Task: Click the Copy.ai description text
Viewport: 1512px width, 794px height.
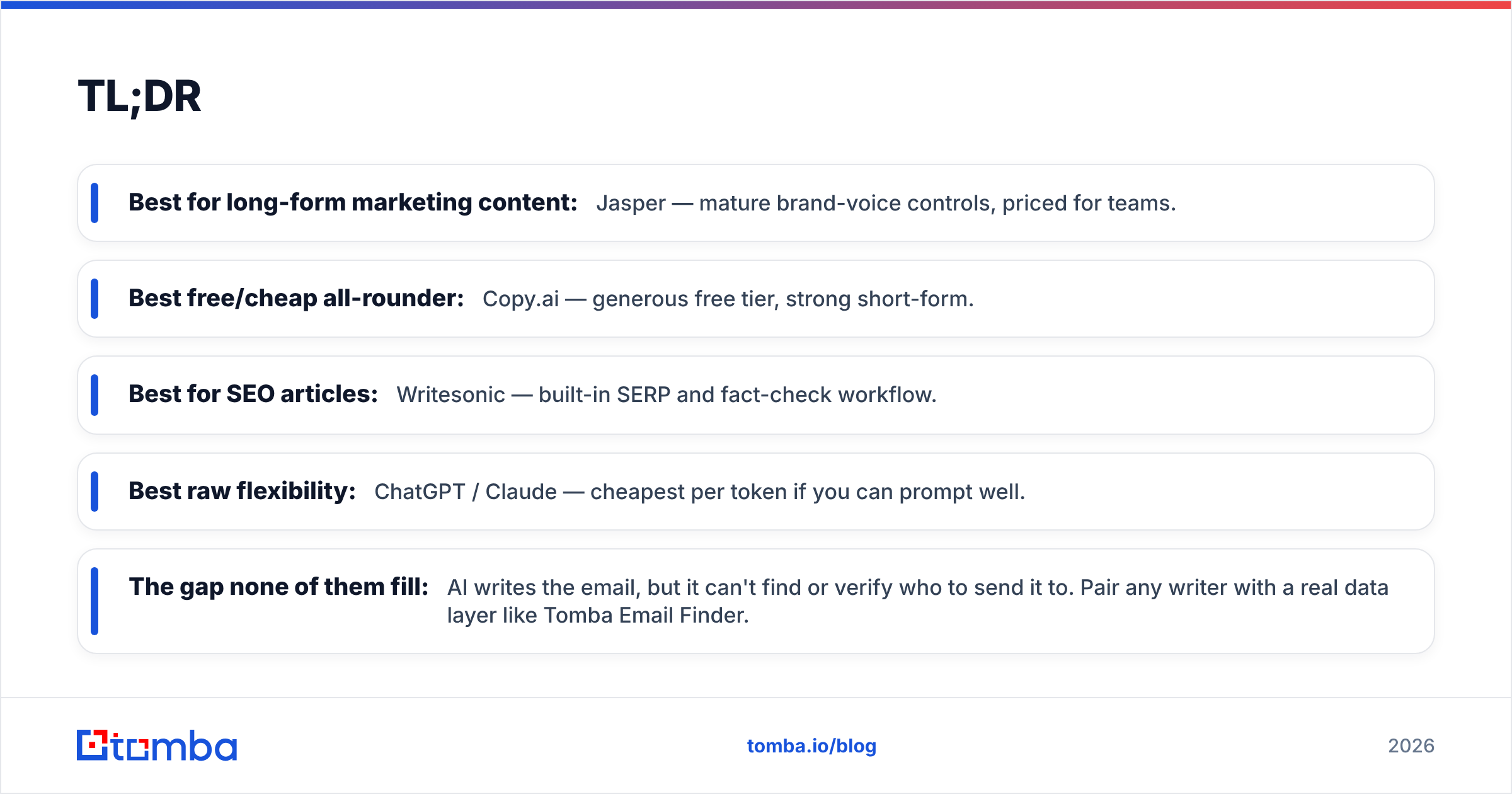Action: (x=728, y=299)
